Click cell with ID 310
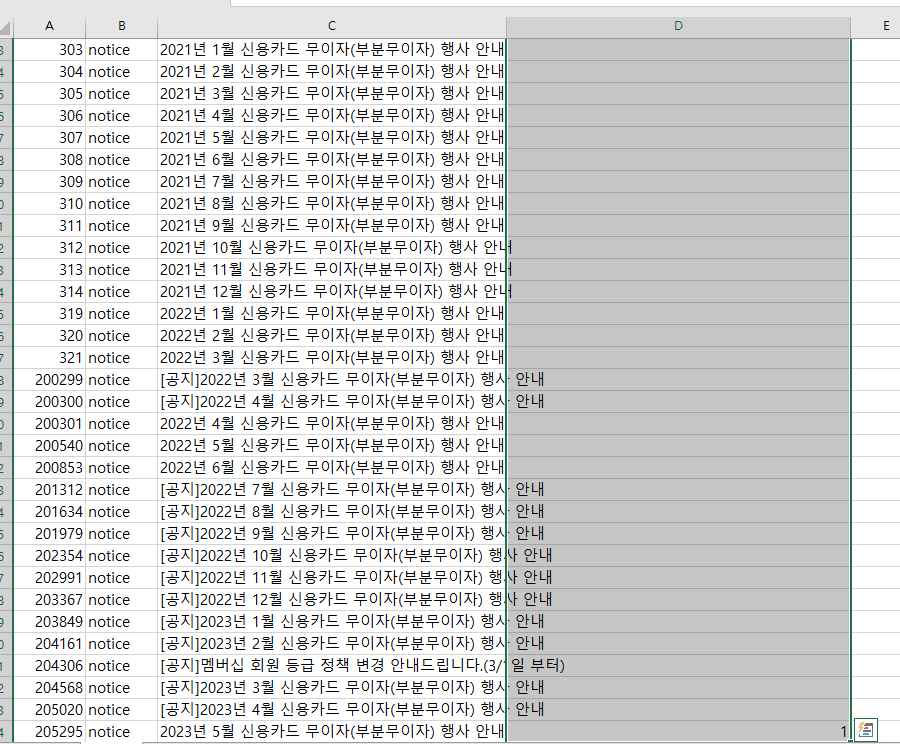The width and height of the screenshot is (900, 744). pos(49,204)
